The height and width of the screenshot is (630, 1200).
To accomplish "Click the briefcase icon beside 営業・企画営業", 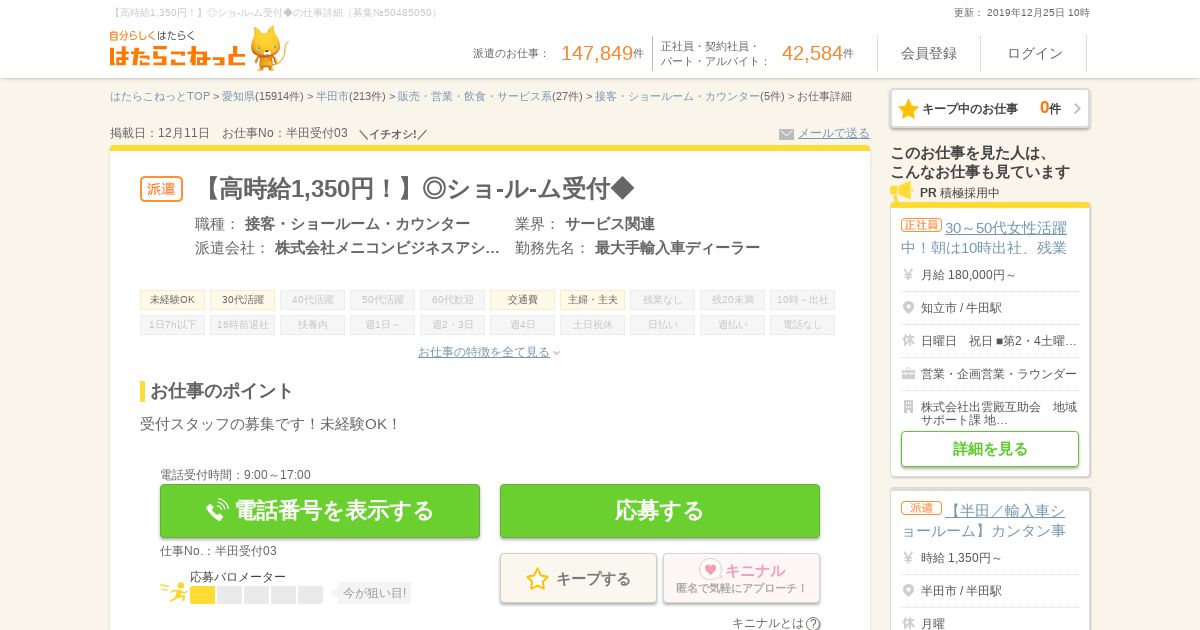I will tap(908, 374).
